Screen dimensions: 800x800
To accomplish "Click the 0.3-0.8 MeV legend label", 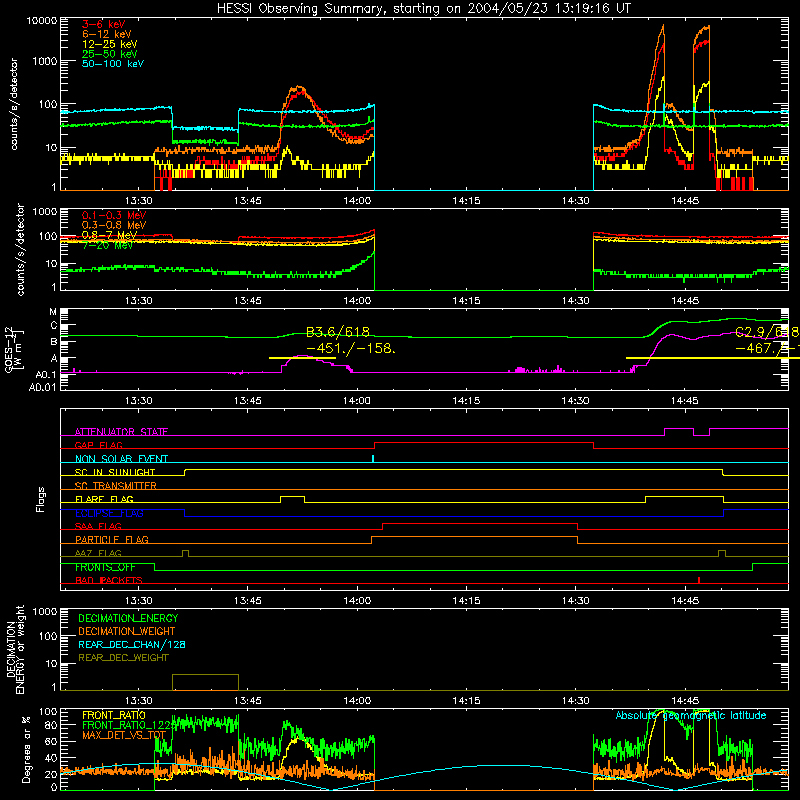I will click(x=113, y=225).
